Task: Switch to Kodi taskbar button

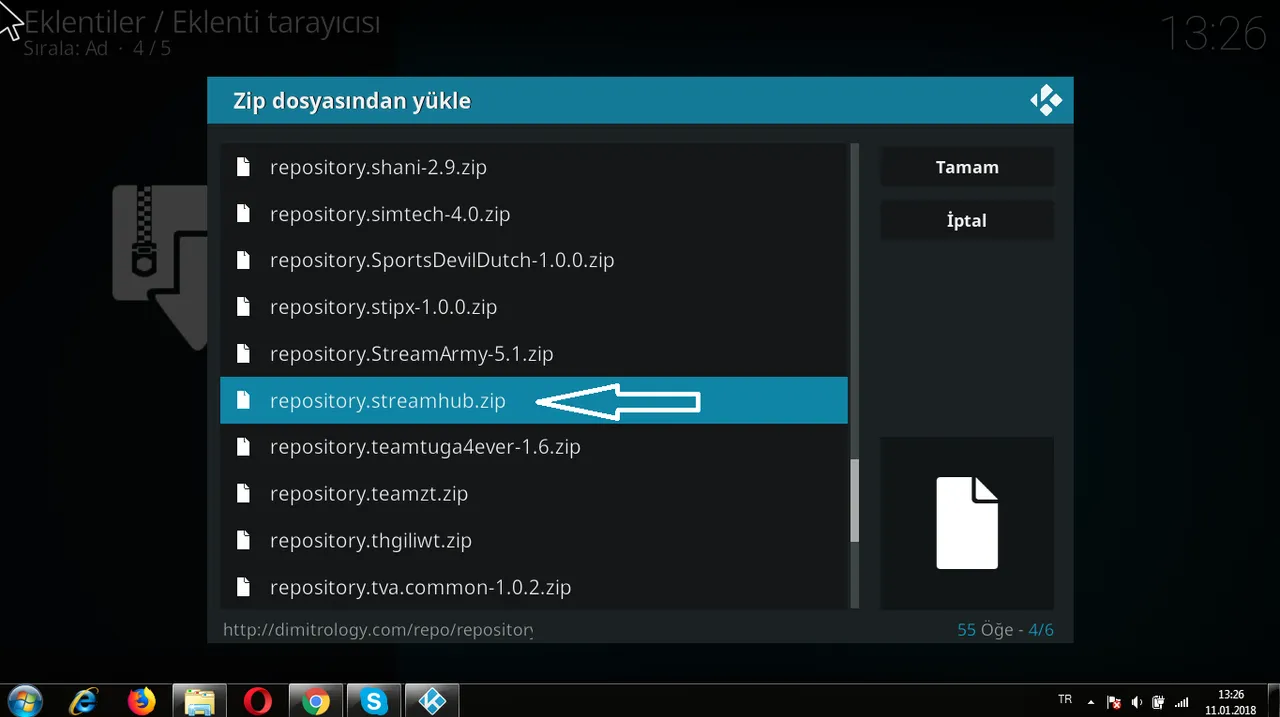Action: click(432, 701)
